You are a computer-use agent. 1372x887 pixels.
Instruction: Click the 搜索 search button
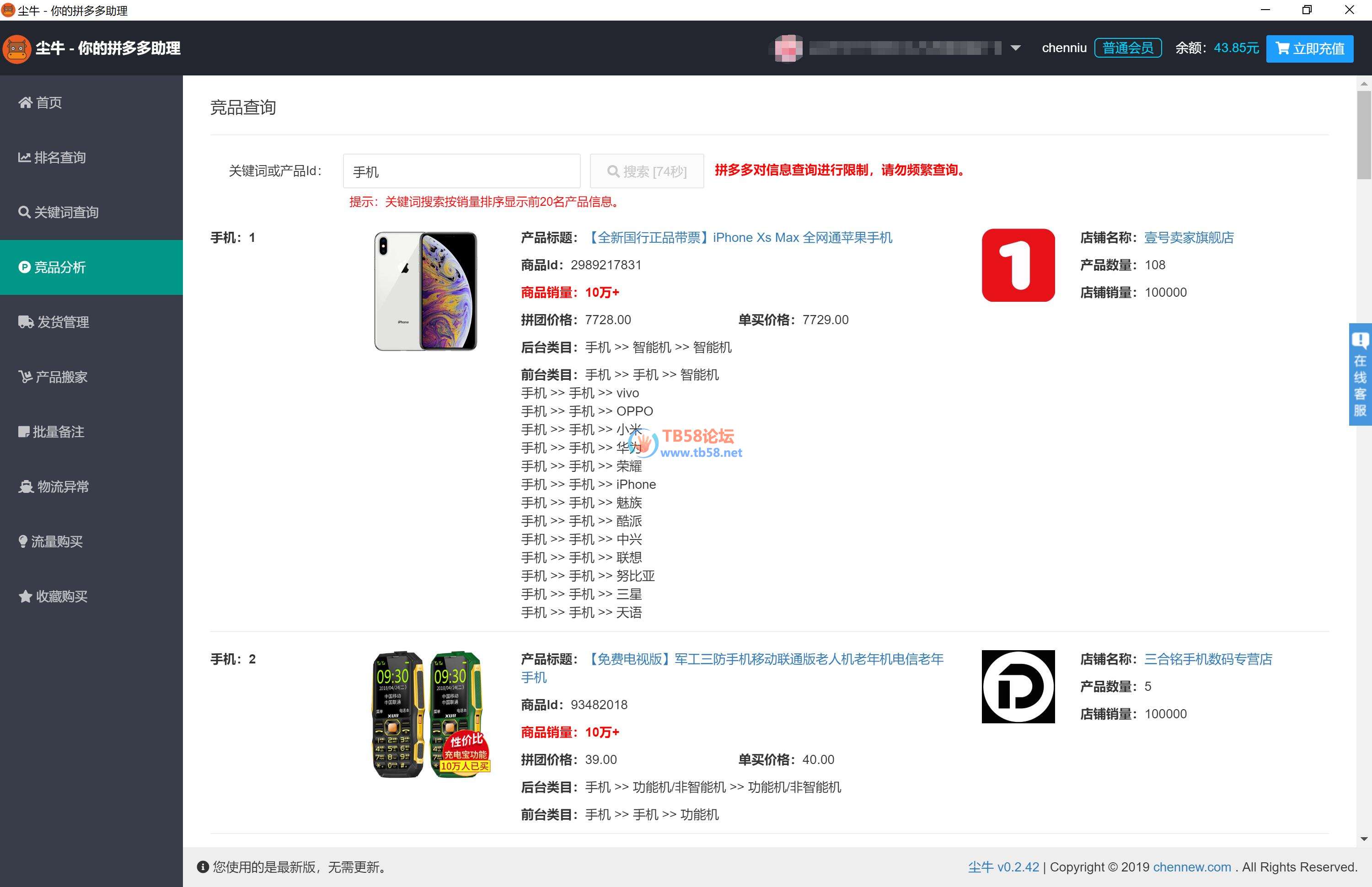[x=647, y=171]
